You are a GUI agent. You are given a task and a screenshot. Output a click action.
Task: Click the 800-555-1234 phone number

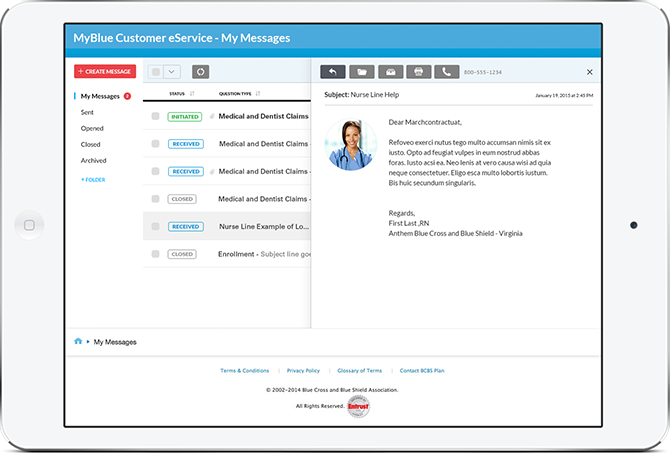(483, 72)
